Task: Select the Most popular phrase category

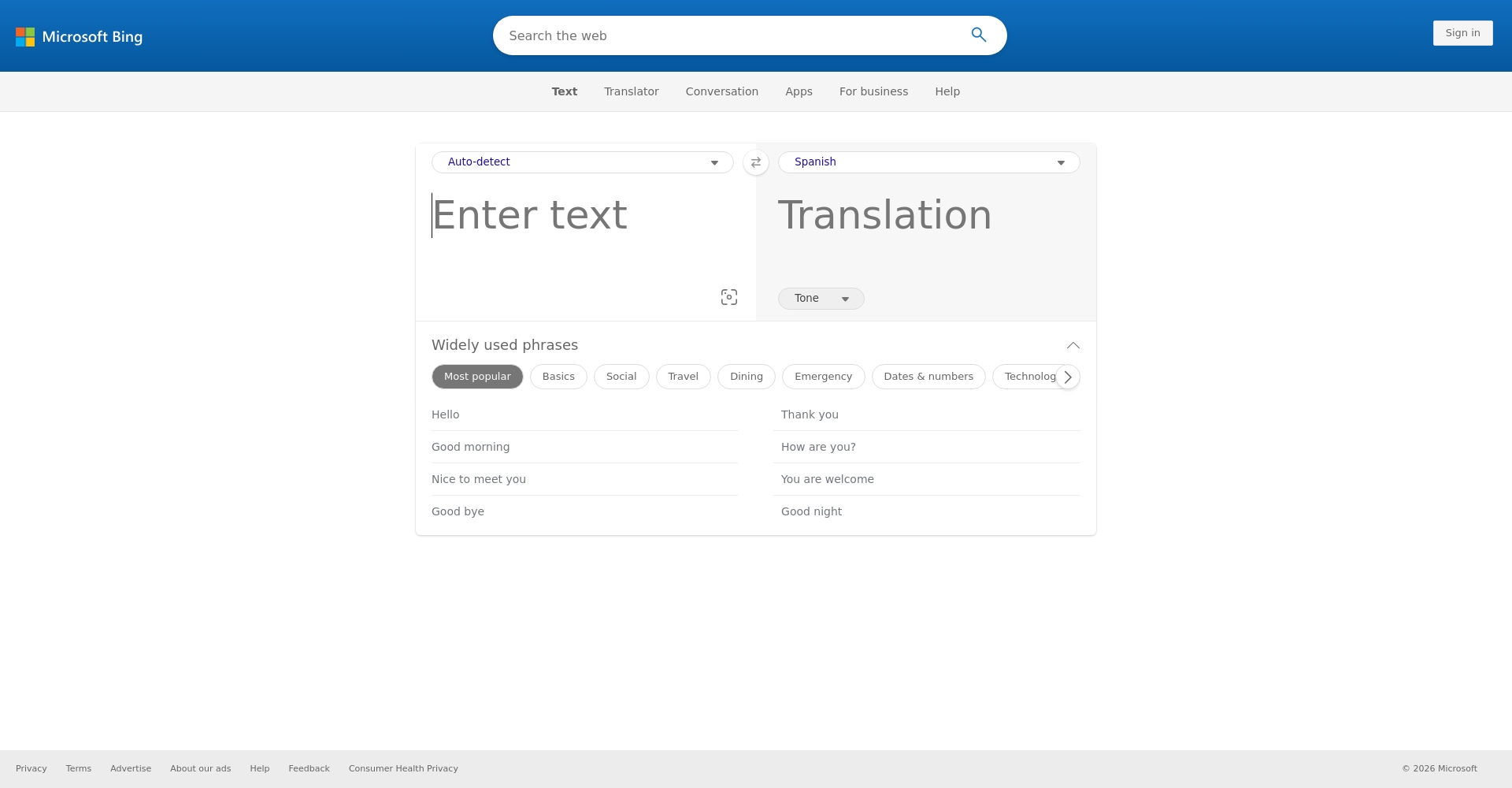Action: [x=477, y=377]
